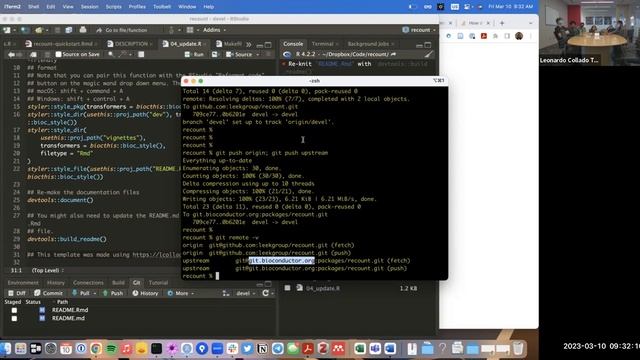Open Git History with the clock button
Viewport: 640px width, 360px height.
click(145, 293)
